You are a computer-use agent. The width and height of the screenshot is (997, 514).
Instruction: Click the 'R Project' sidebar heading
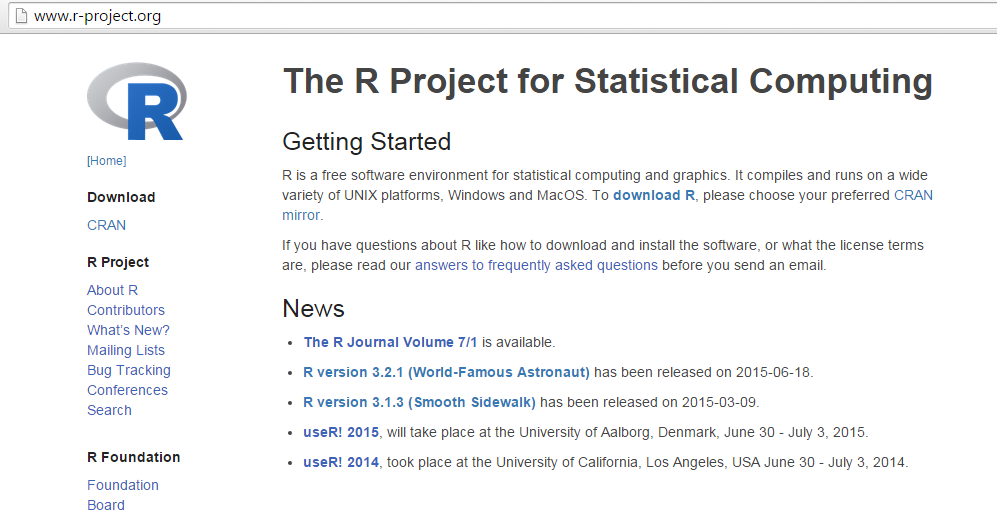pyautogui.click(x=118, y=262)
